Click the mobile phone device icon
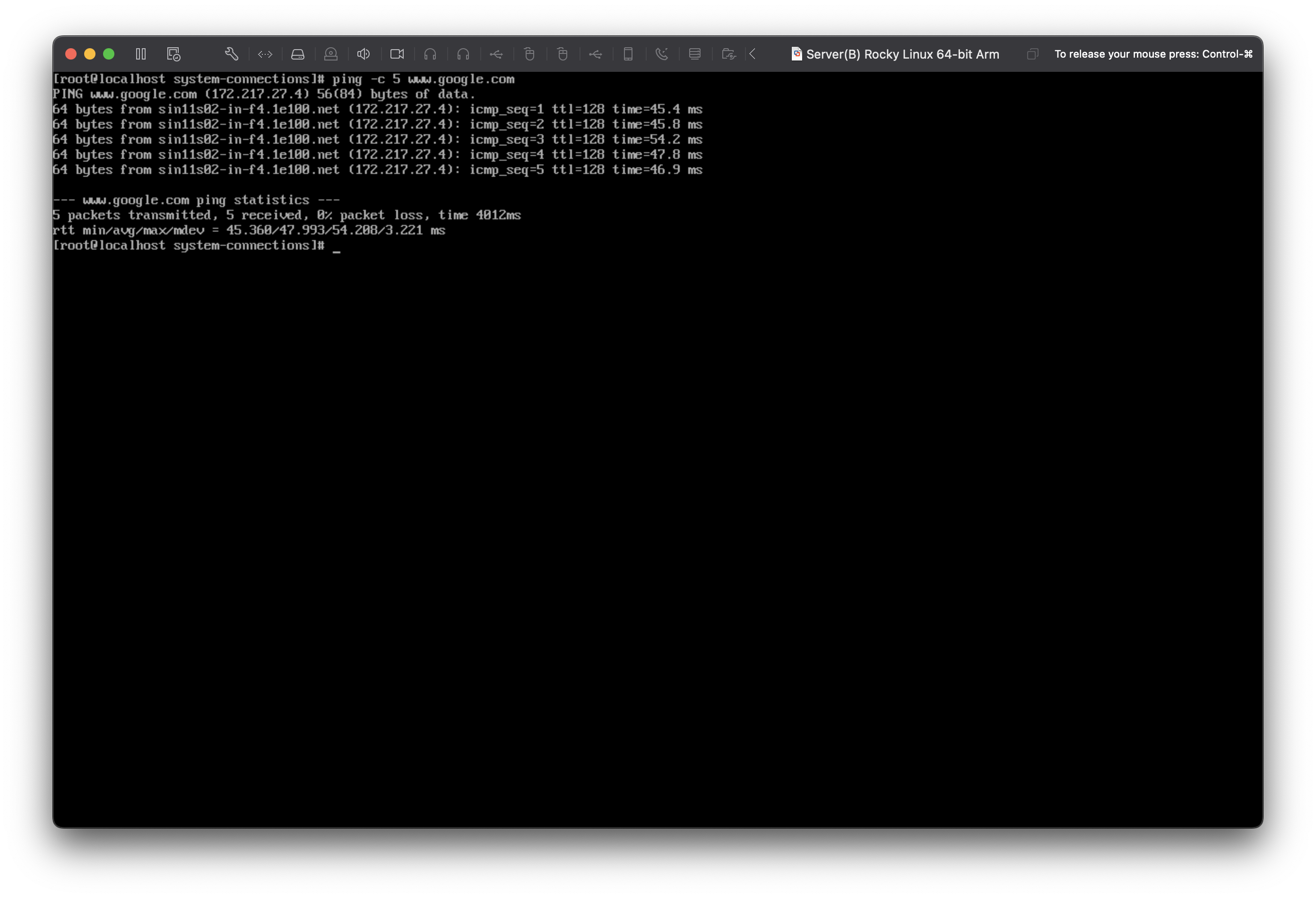1316x898 pixels. pos(628,54)
